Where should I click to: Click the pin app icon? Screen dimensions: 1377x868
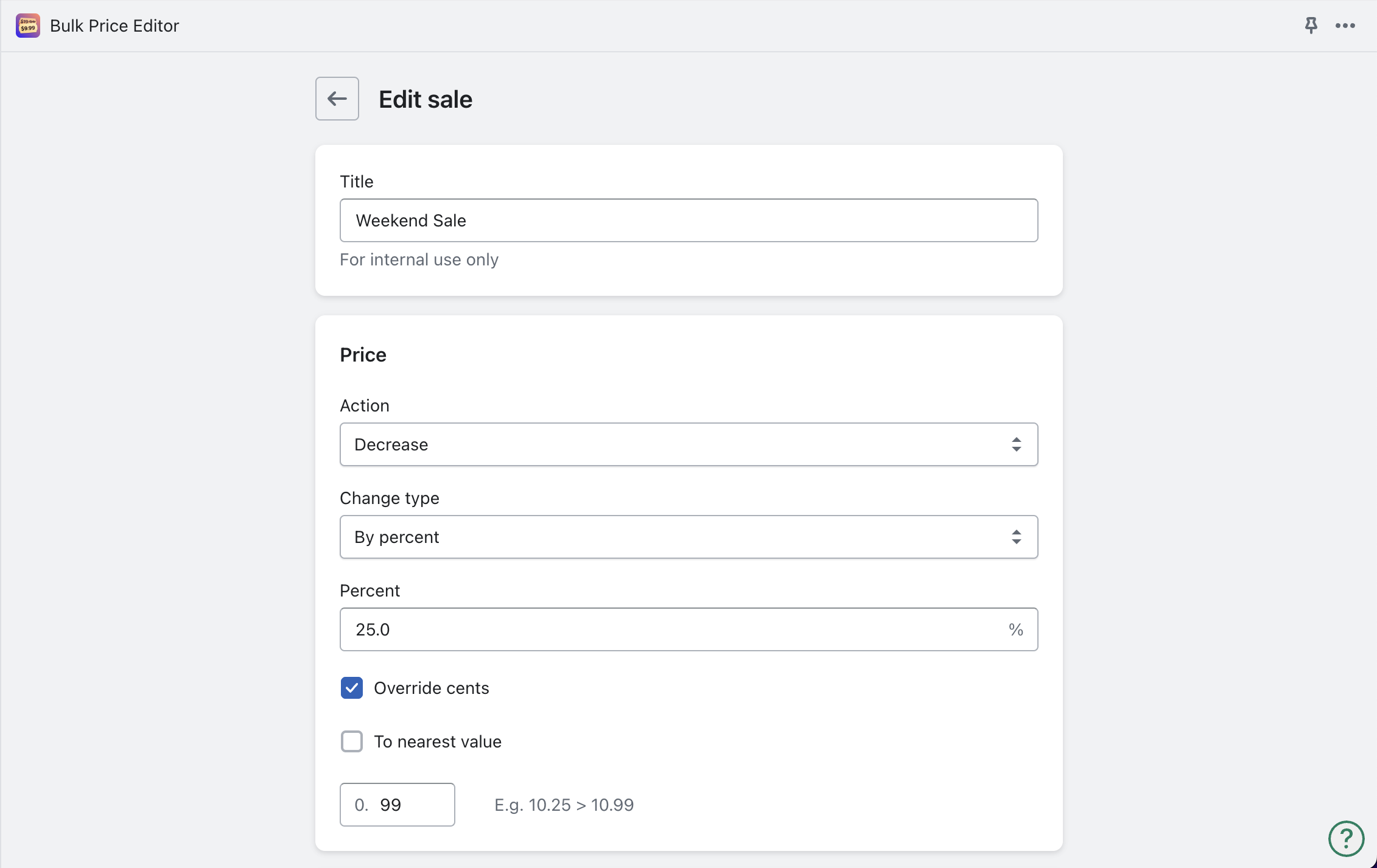click(1311, 26)
